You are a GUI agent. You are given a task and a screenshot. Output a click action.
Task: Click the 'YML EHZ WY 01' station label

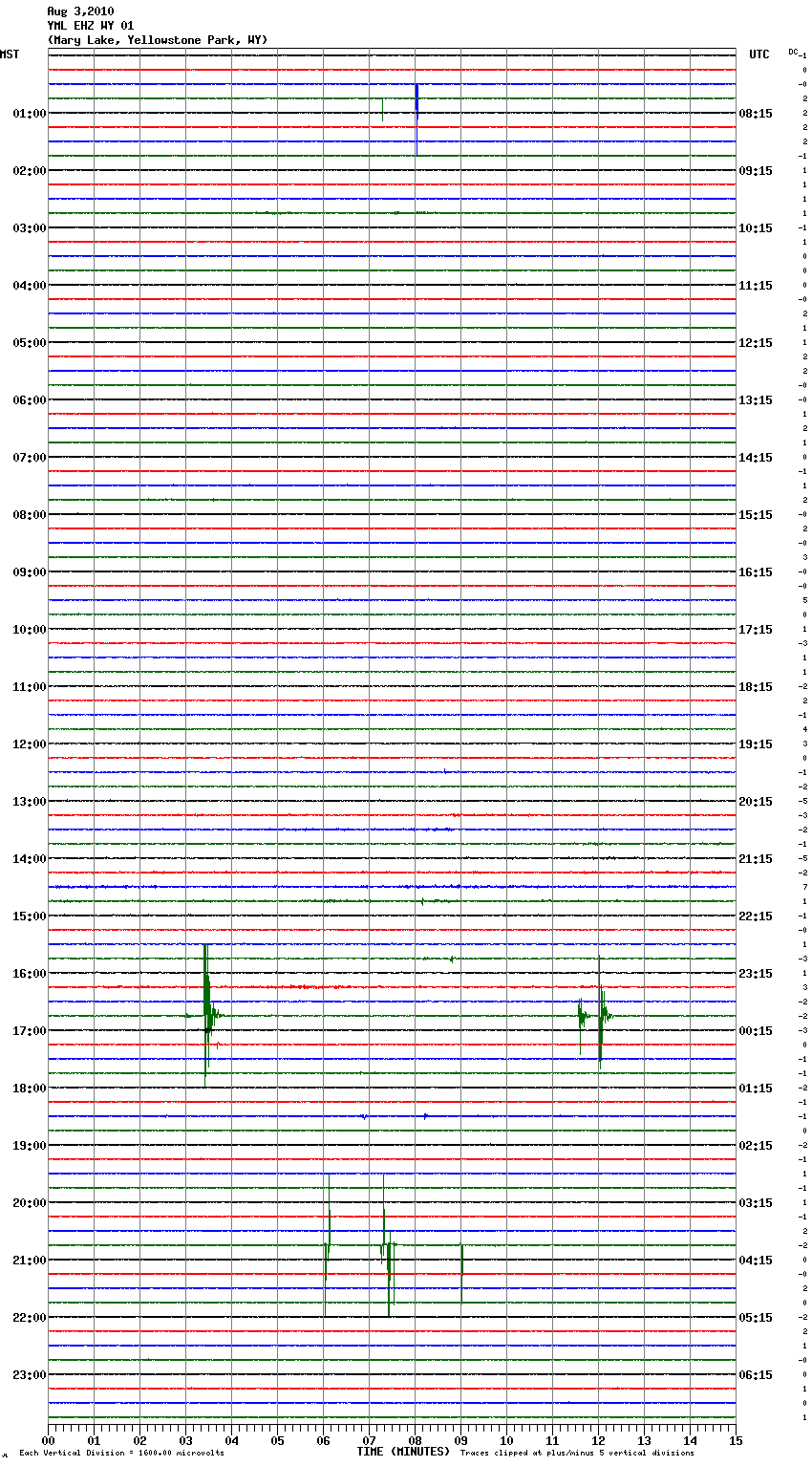[91, 26]
